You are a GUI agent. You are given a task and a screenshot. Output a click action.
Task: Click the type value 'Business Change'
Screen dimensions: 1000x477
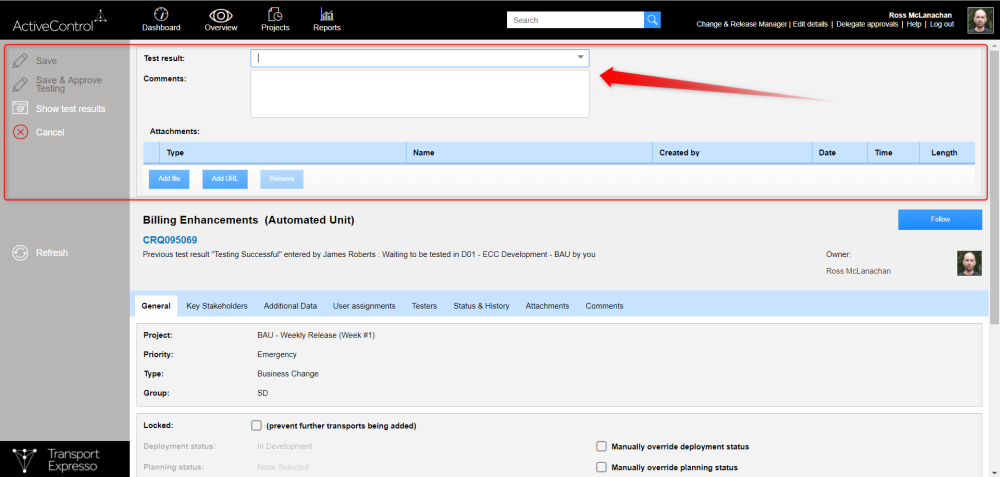point(288,374)
